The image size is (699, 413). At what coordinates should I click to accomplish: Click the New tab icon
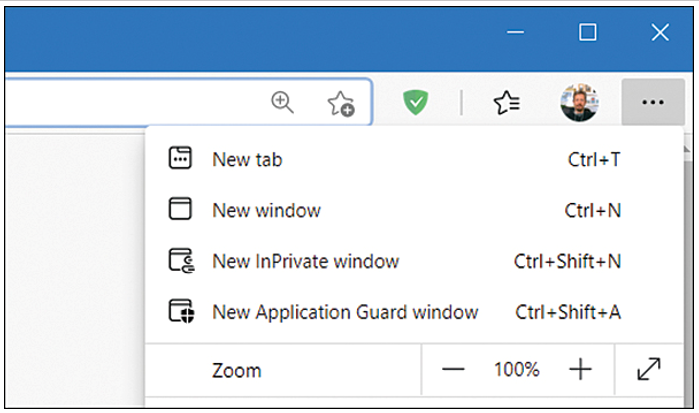click(180, 158)
